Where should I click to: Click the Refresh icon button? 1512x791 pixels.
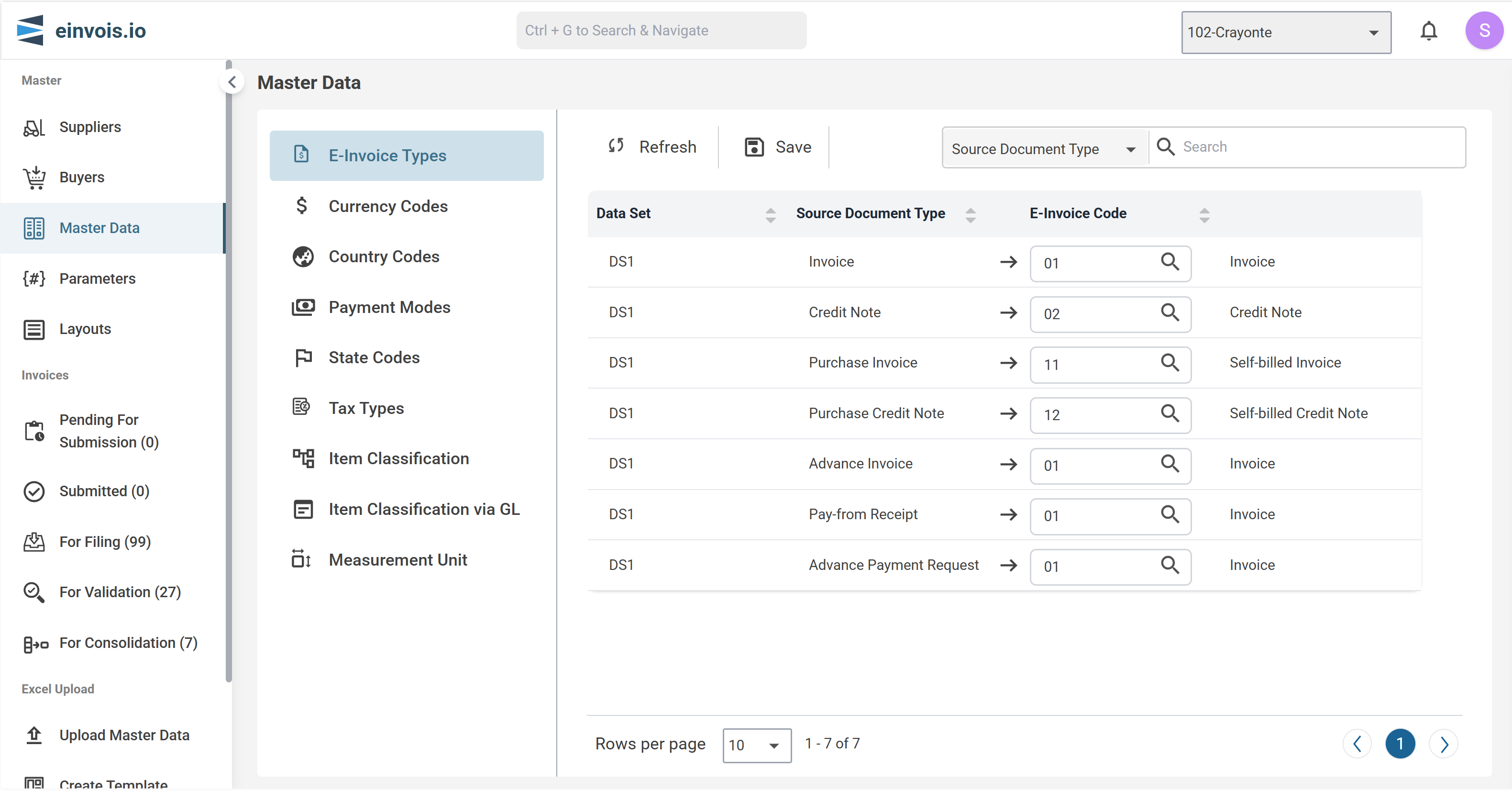[653, 147]
